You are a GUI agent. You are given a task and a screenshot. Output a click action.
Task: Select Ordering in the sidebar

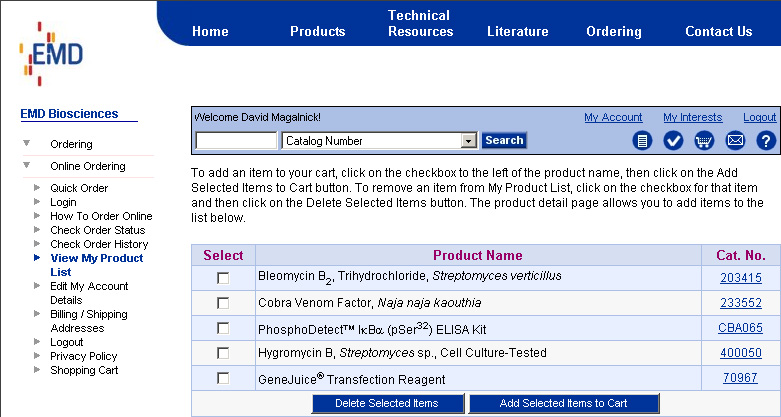[x=71, y=144]
